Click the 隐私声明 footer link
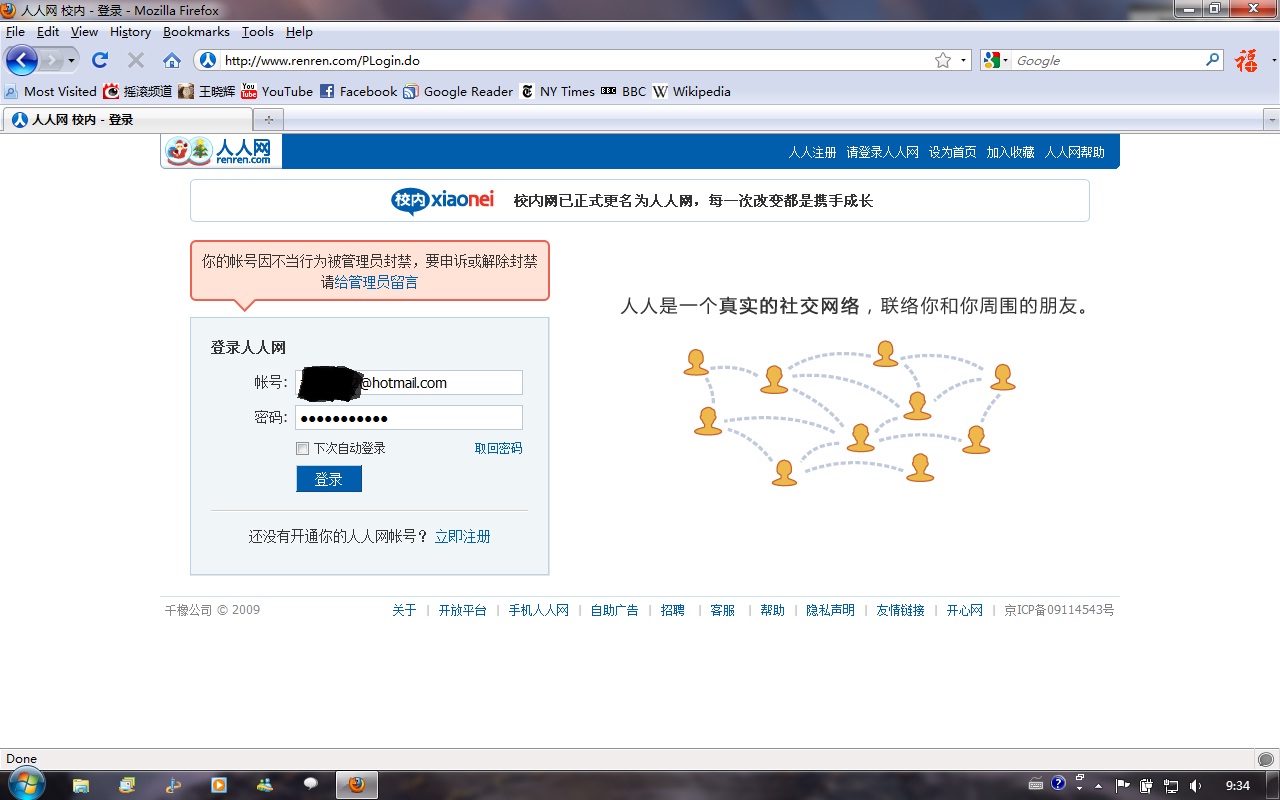The image size is (1280, 800). click(x=830, y=610)
